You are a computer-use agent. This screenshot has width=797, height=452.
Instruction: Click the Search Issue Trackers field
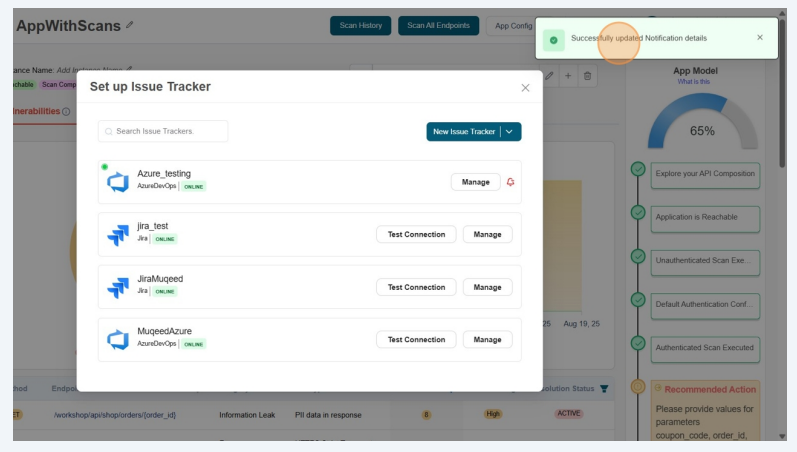tap(163, 131)
